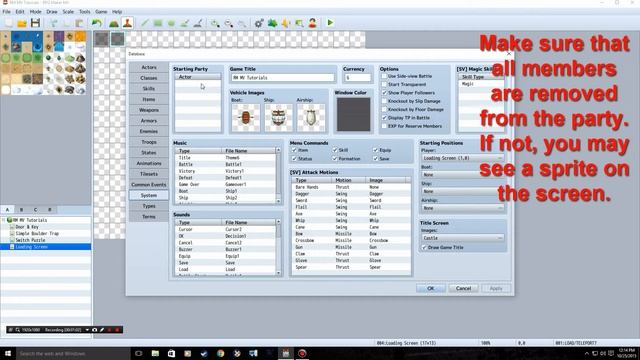Image resolution: width=640 pixels, height=360 pixels.
Task: Create a new project with toolbar icon
Action: coord(9,23)
